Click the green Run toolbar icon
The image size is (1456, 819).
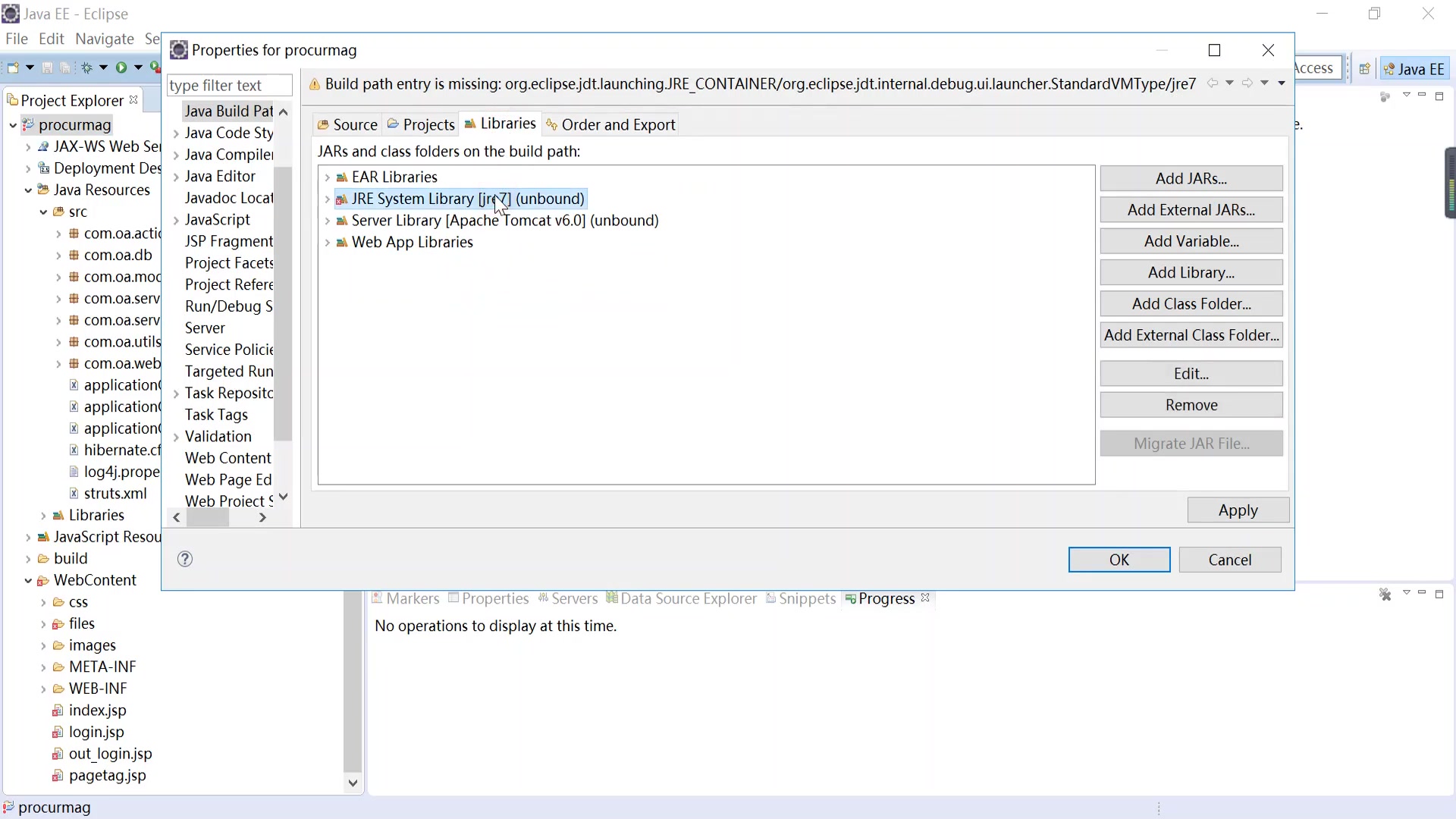(121, 67)
